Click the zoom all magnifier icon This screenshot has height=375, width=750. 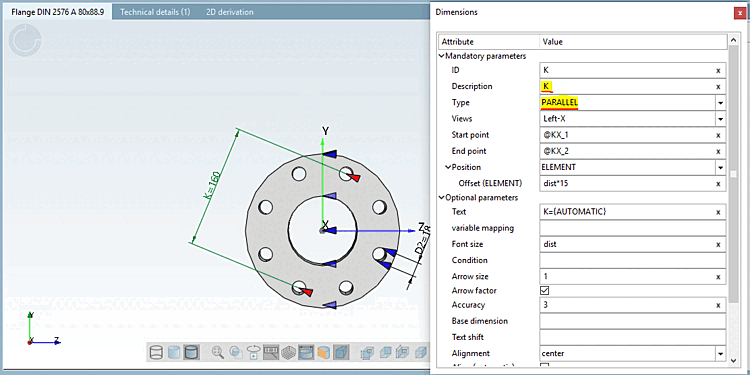218,353
